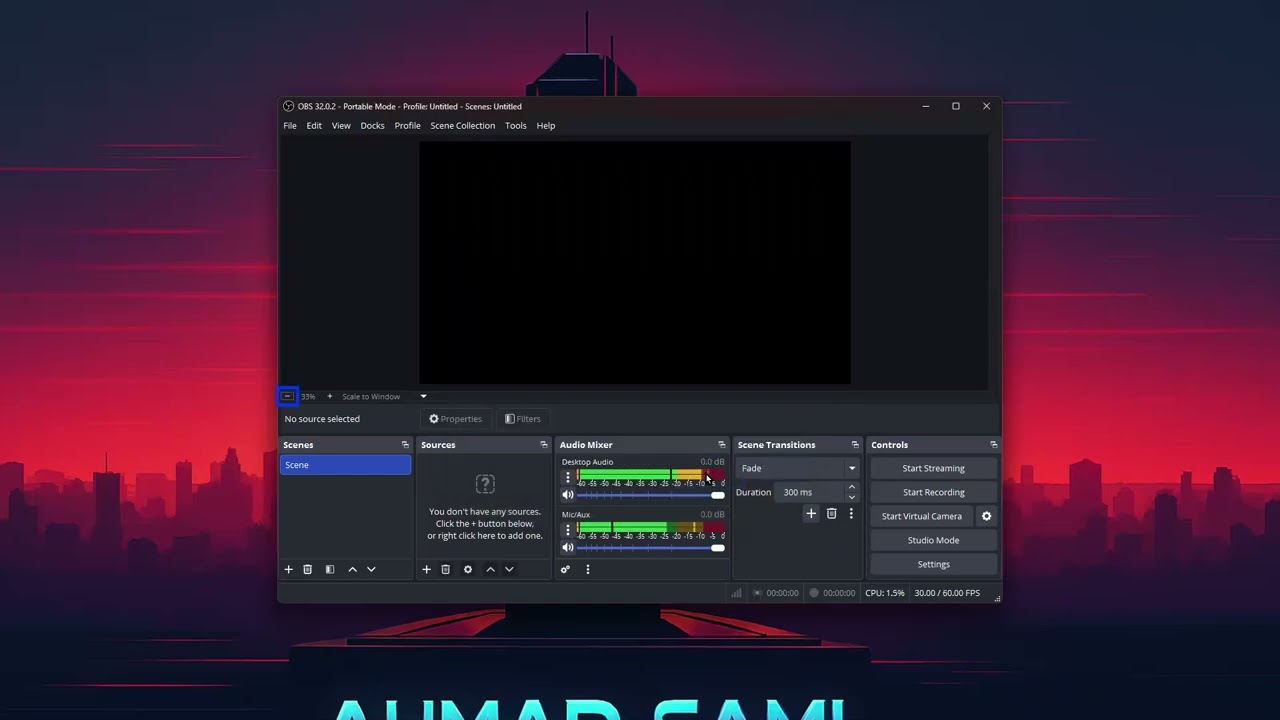This screenshot has width=1280, height=720.
Task: Toggle Studio Mode
Action: pyautogui.click(x=933, y=540)
